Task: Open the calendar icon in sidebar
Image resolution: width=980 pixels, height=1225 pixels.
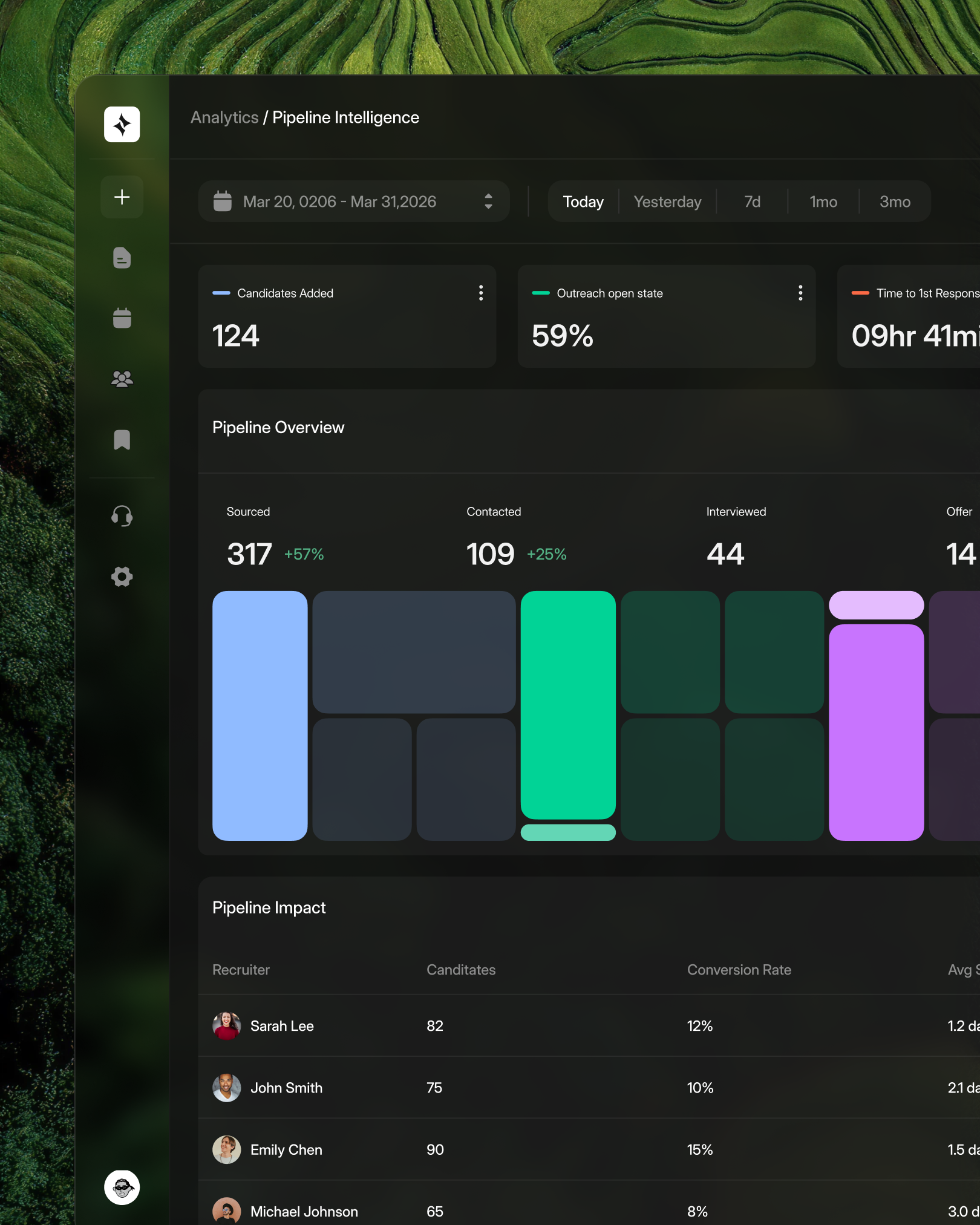Action: click(122, 318)
